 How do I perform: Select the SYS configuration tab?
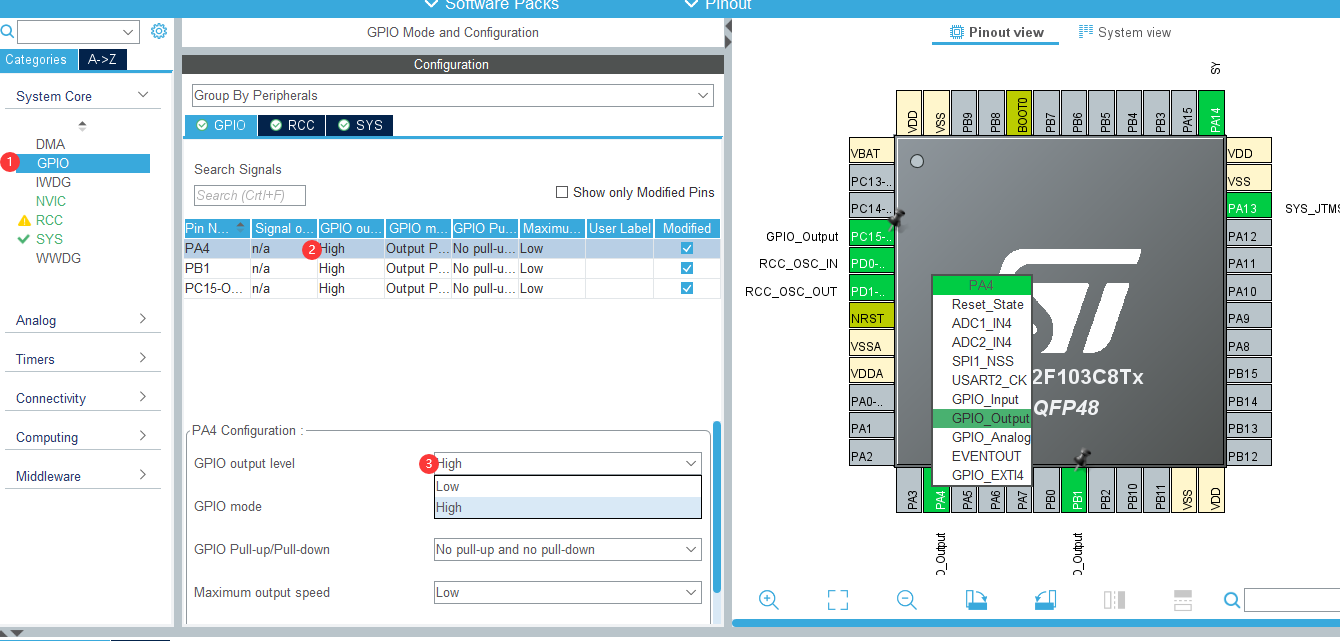pos(359,125)
